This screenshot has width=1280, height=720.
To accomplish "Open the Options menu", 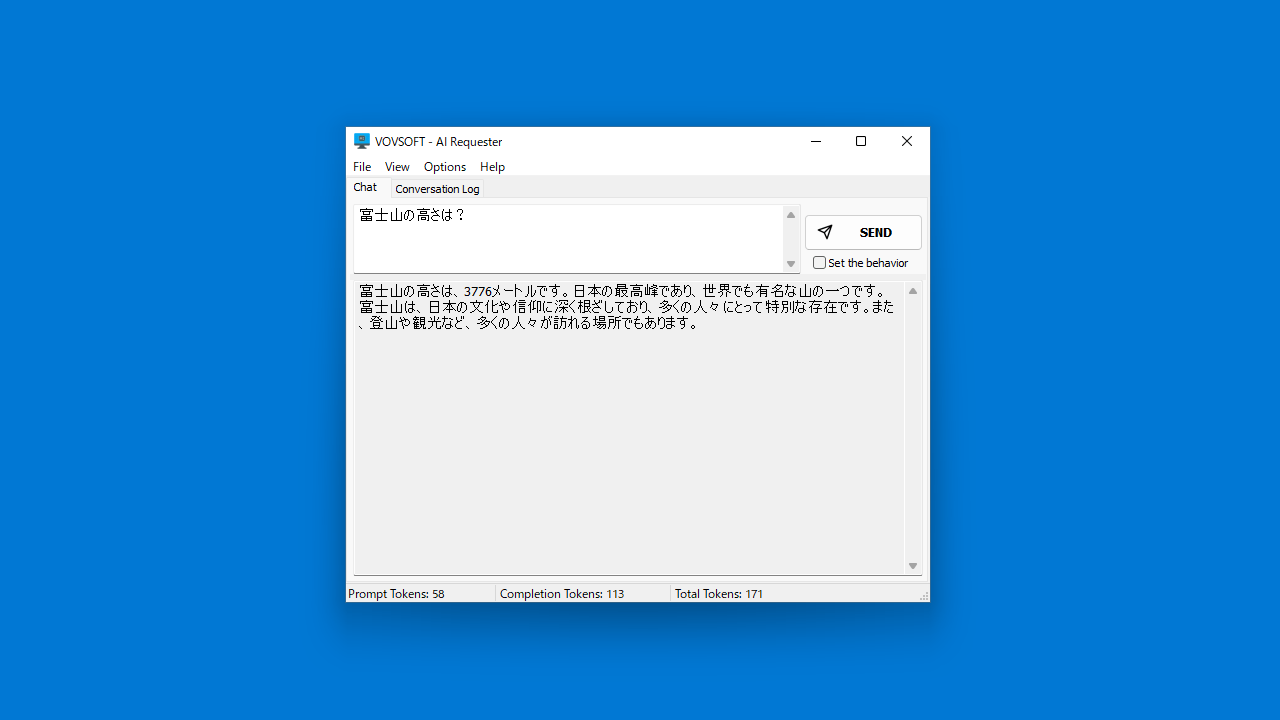I will 445,167.
